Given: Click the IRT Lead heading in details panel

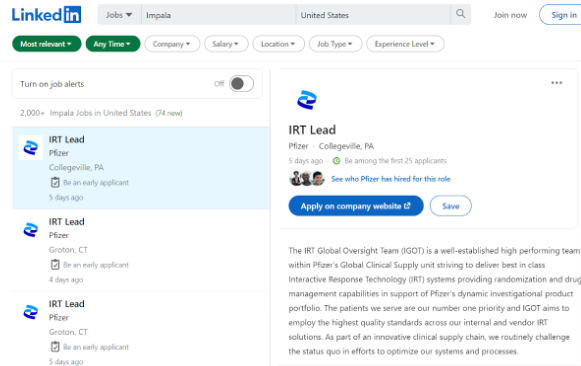Looking at the screenshot, I should pos(312,130).
